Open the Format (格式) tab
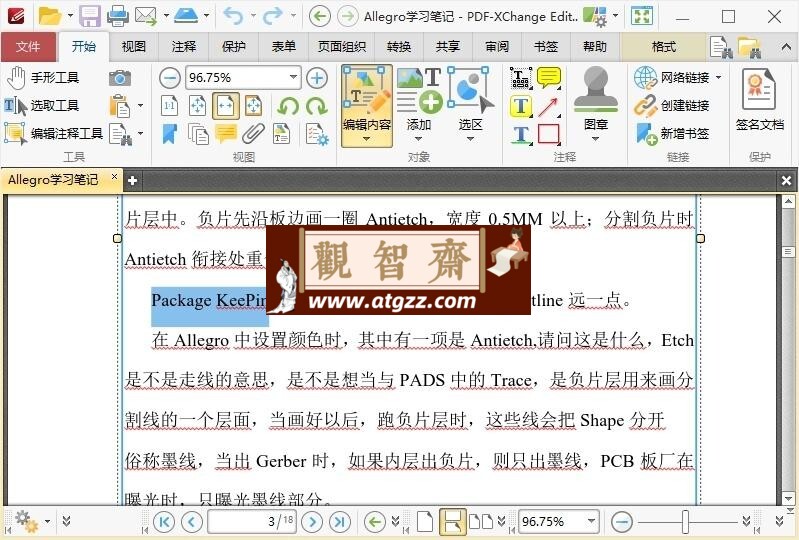The height and width of the screenshot is (540, 799). click(663, 47)
